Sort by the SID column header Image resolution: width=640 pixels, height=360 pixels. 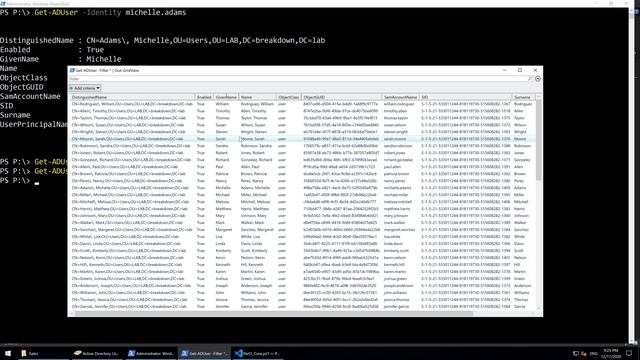466,97
